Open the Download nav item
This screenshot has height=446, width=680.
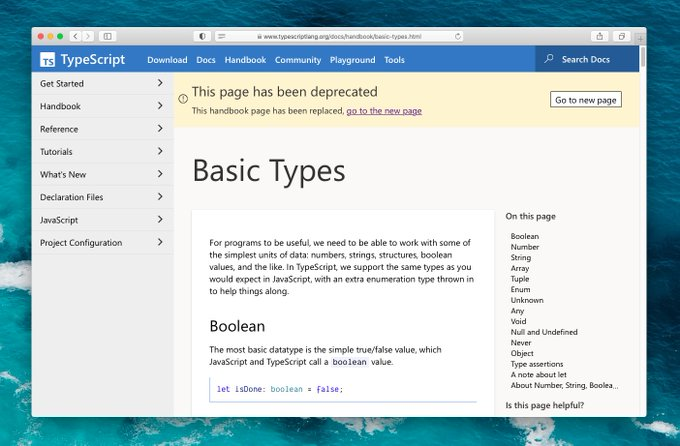pyautogui.click(x=167, y=60)
